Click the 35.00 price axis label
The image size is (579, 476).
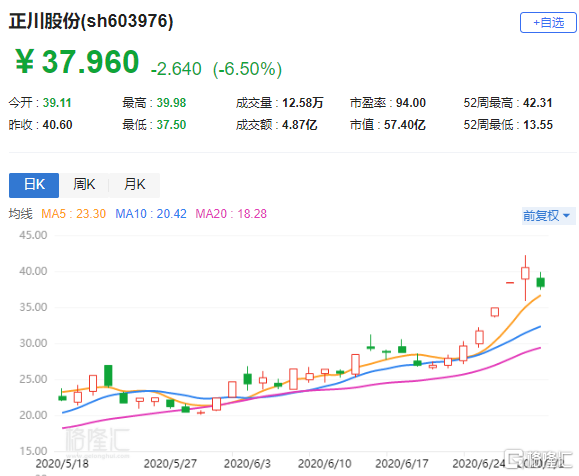[x=33, y=307]
